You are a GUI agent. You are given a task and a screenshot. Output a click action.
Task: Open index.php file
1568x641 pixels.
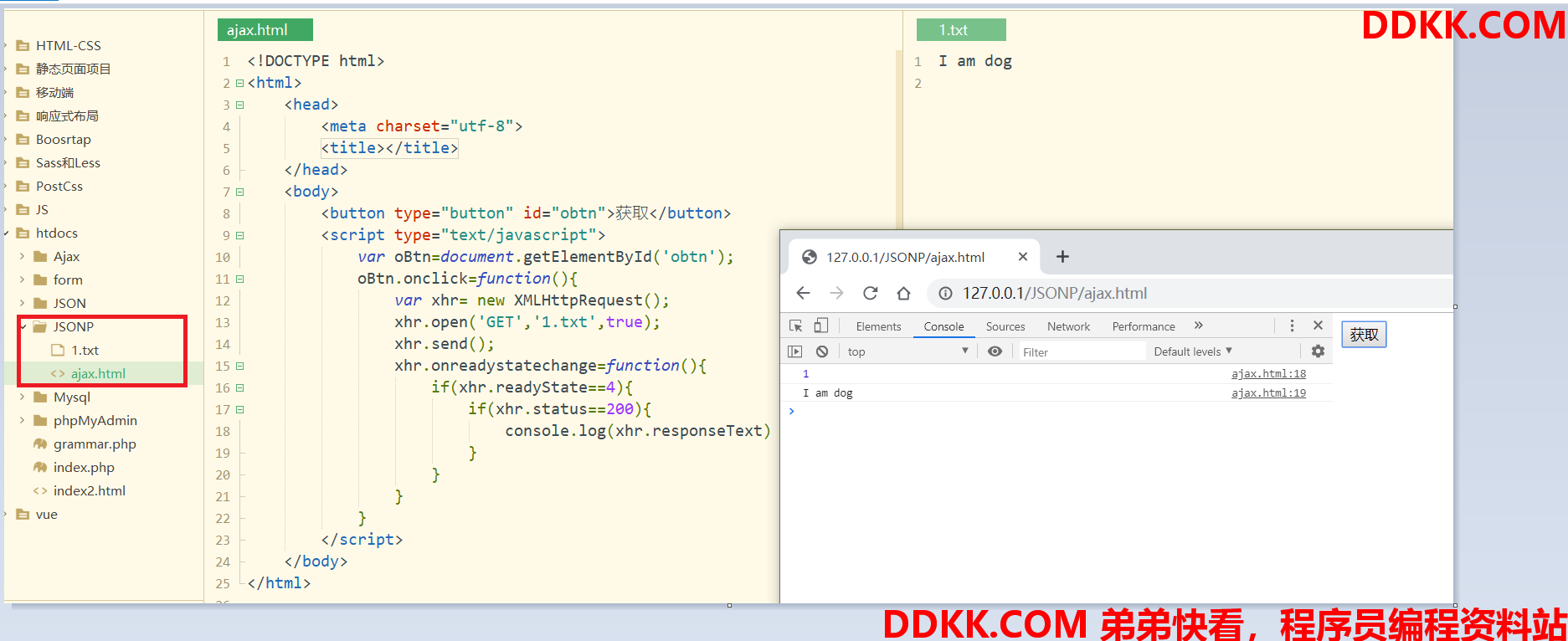pyautogui.click(x=84, y=468)
